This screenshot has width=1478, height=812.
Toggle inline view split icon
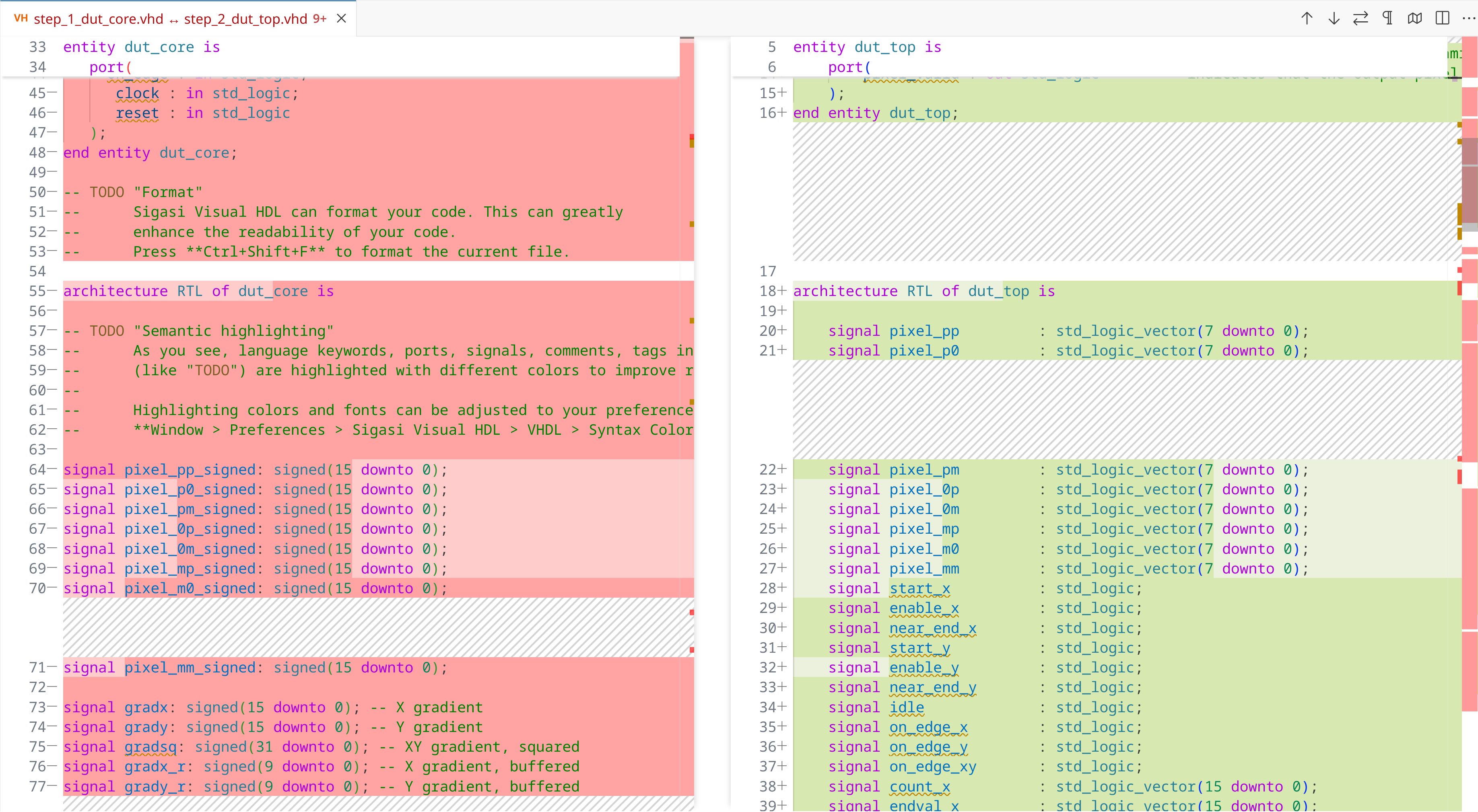pyautogui.click(x=1442, y=19)
